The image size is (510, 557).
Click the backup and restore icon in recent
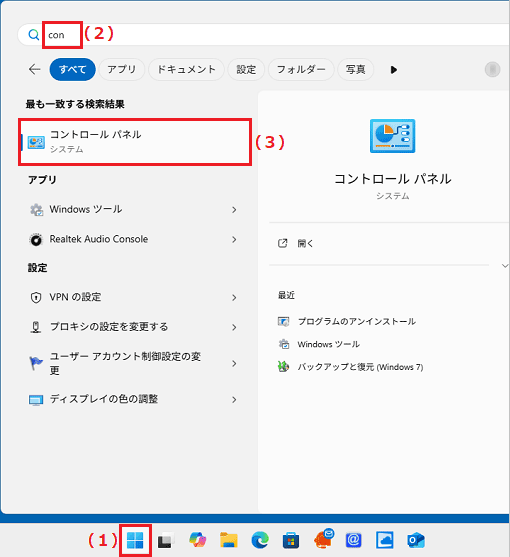[x=283, y=367]
